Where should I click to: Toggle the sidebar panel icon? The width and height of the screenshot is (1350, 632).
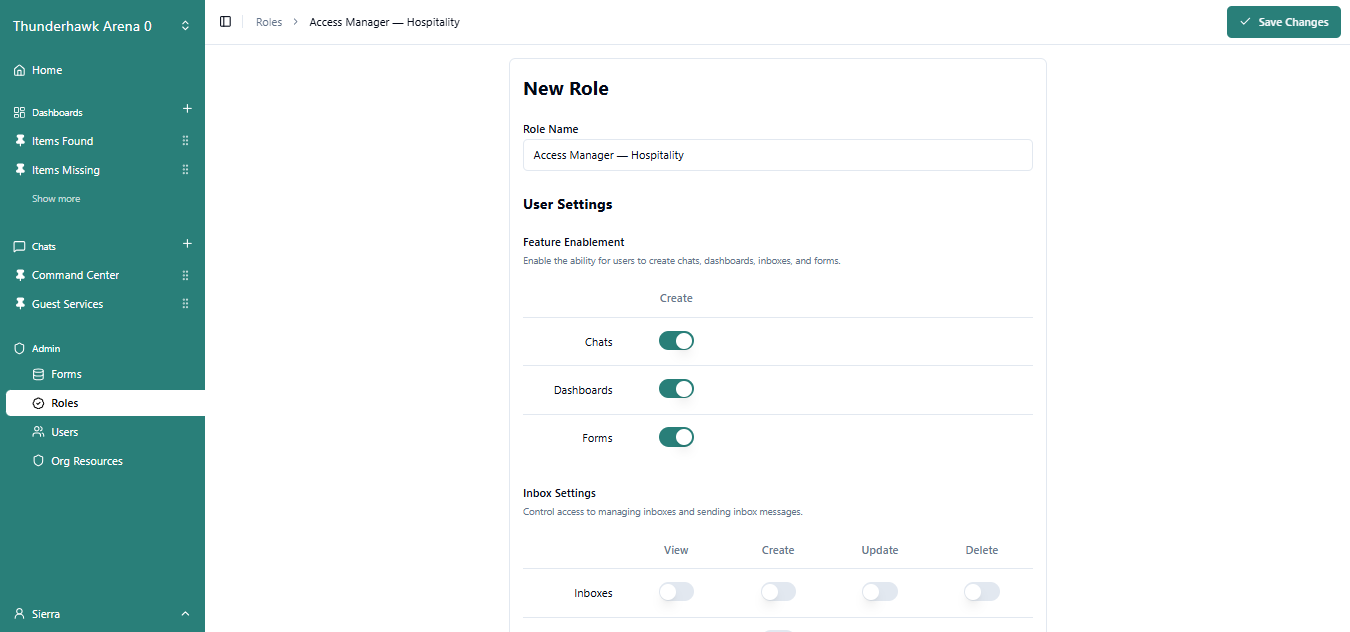pos(225,22)
